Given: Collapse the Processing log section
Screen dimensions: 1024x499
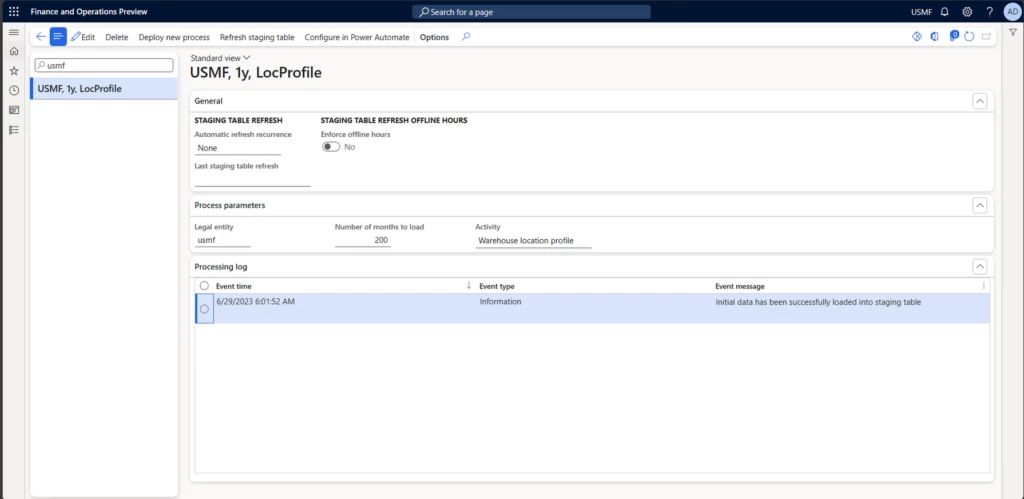Looking at the screenshot, I should (980, 266).
